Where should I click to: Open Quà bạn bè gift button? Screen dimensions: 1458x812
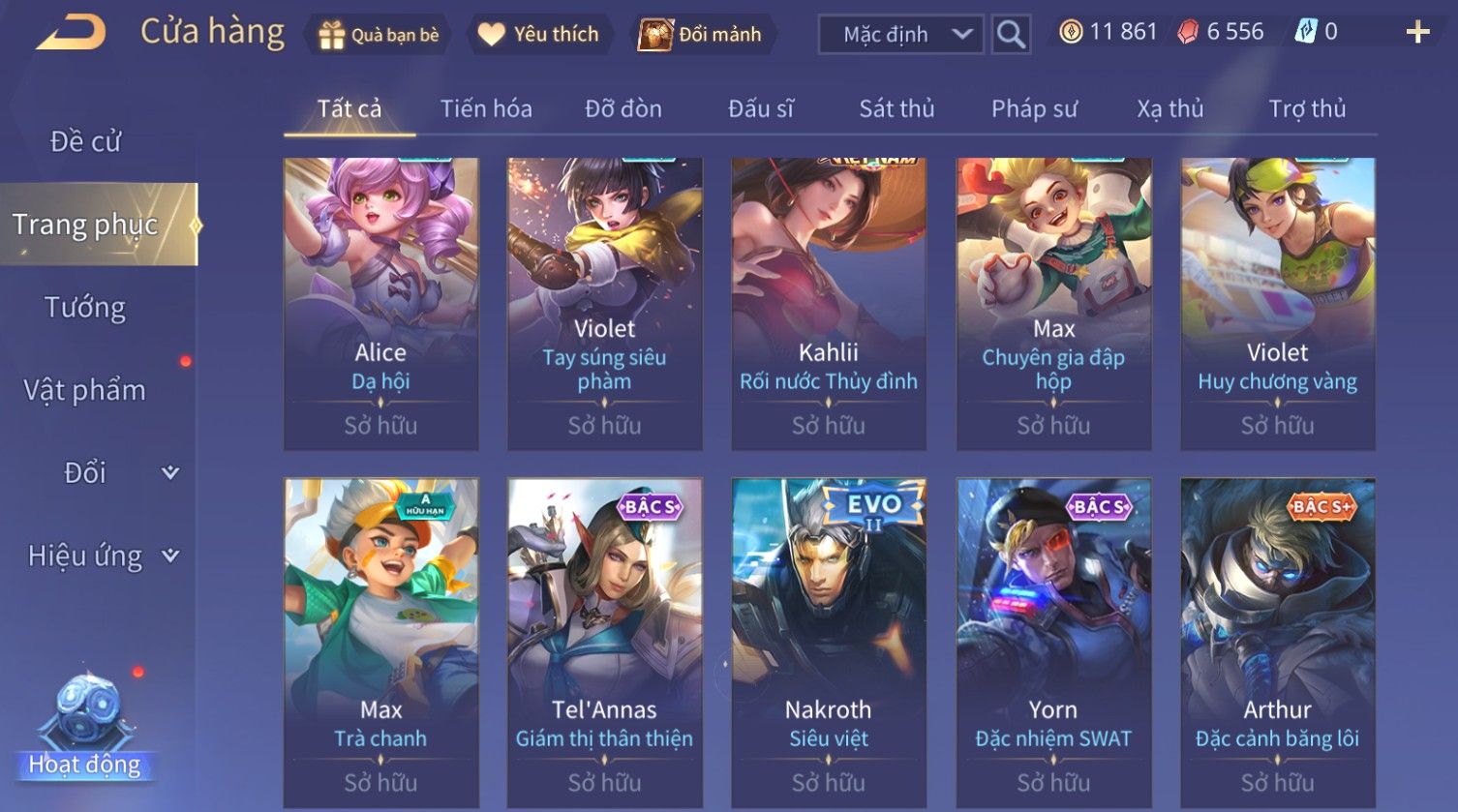pos(379,35)
